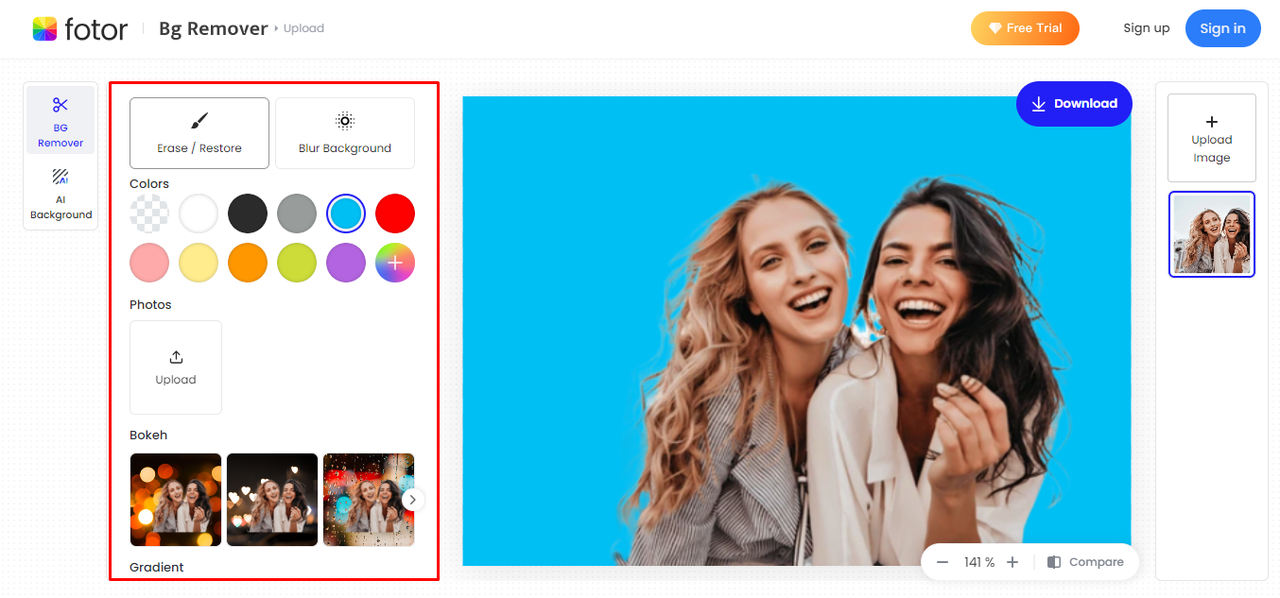Click the Upload breadcrumb link

point(303,29)
